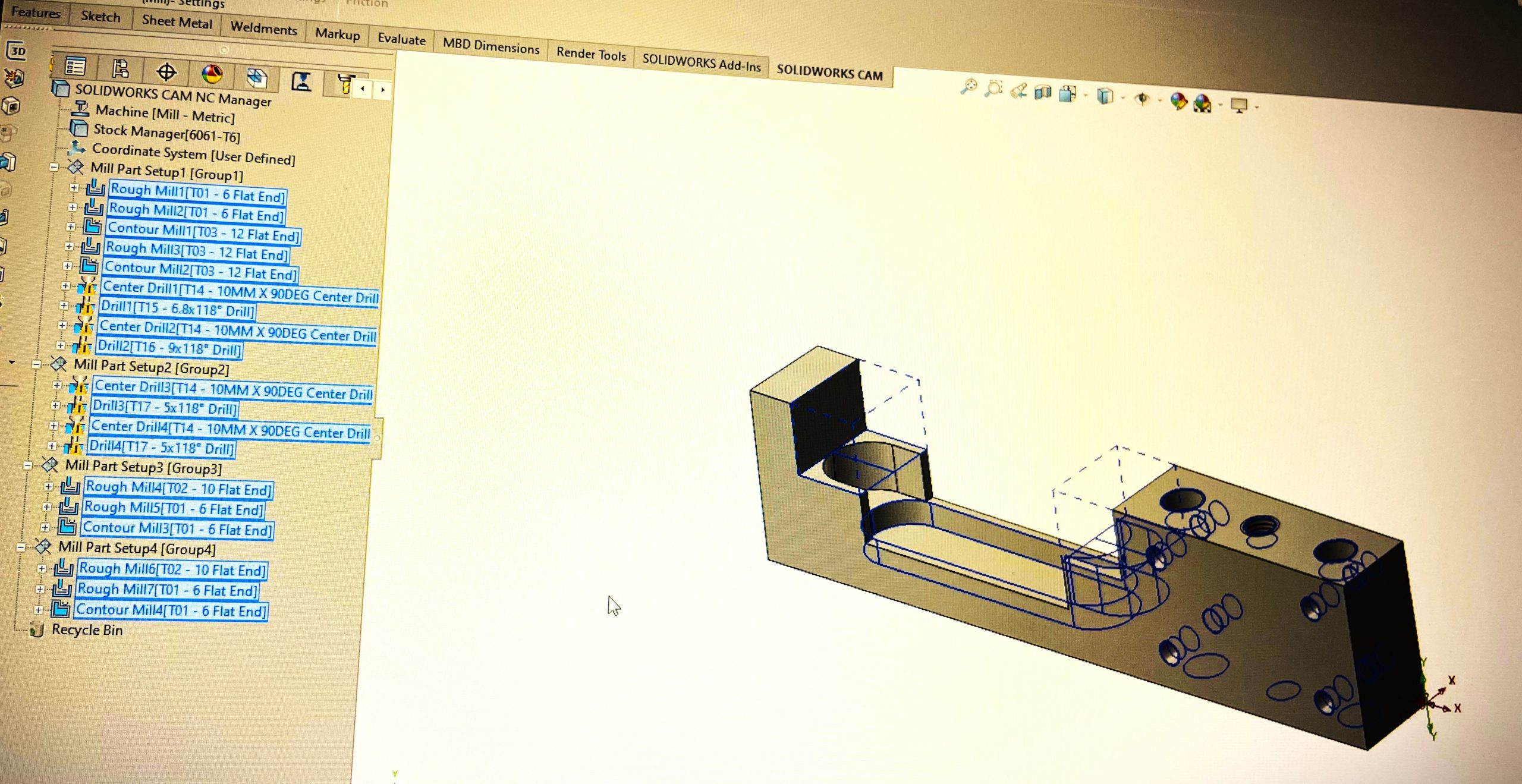Select Center Drill3 operation row

tap(233, 389)
